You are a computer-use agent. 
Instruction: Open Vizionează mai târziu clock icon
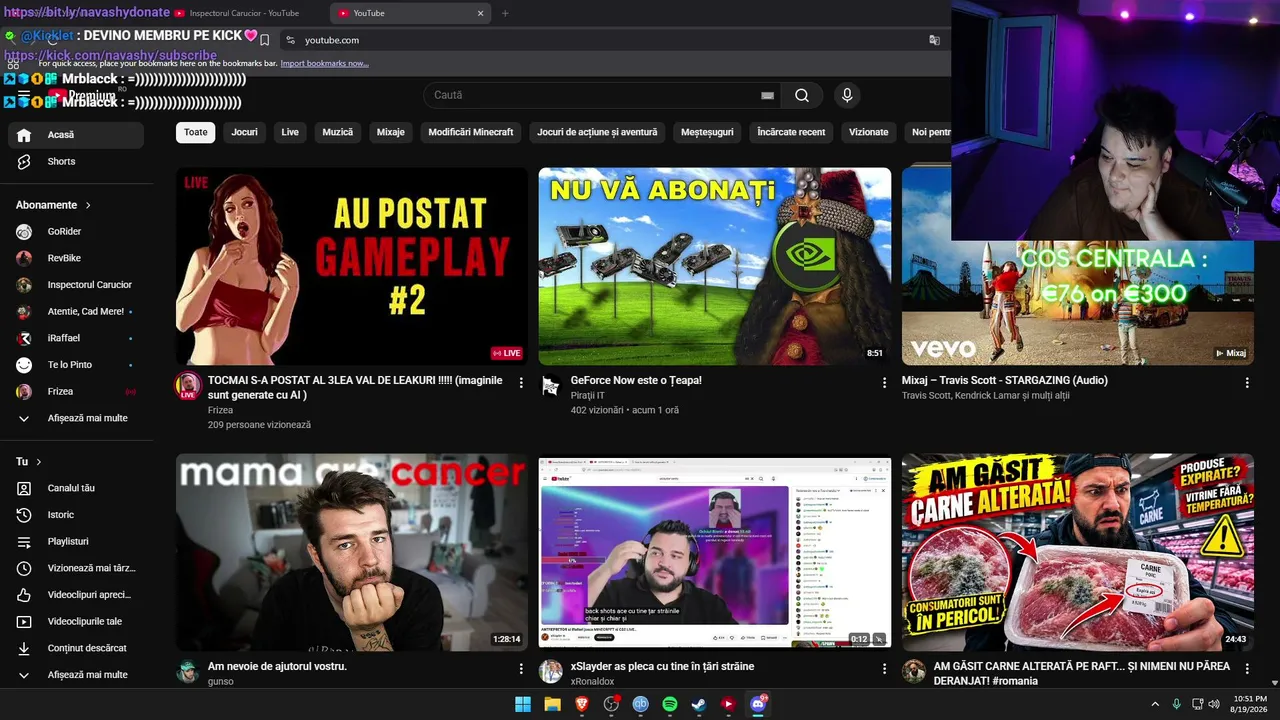pyautogui.click(x=24, y=568)
